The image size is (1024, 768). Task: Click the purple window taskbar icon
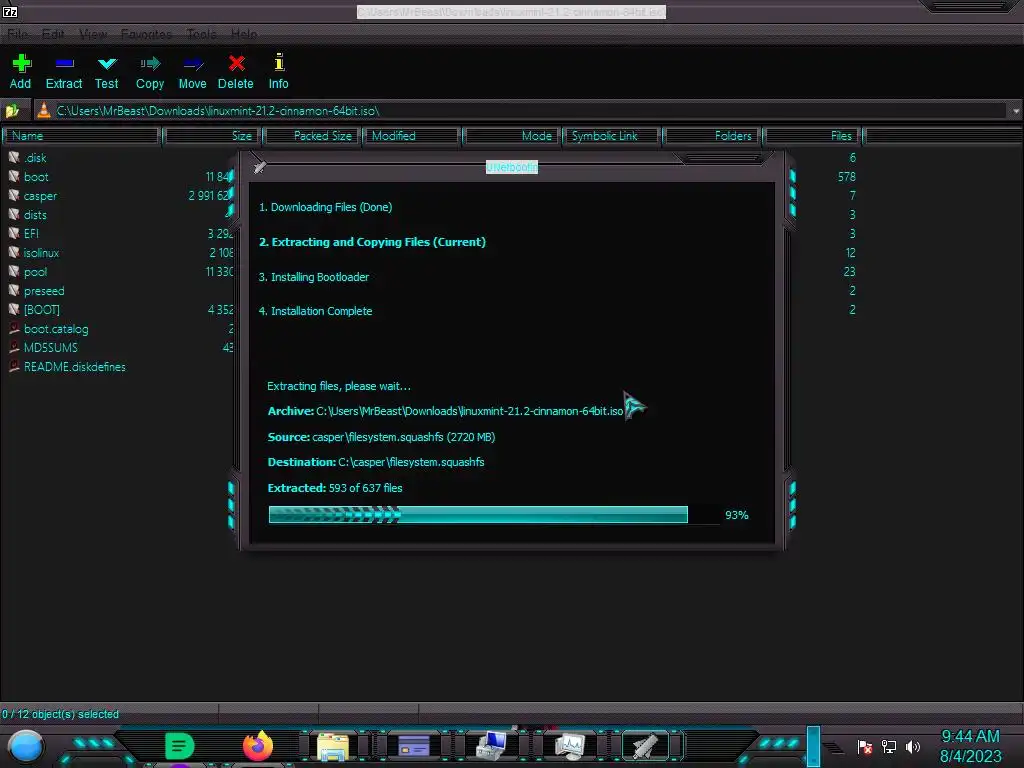pyautogui.click(x=413, y=745)
